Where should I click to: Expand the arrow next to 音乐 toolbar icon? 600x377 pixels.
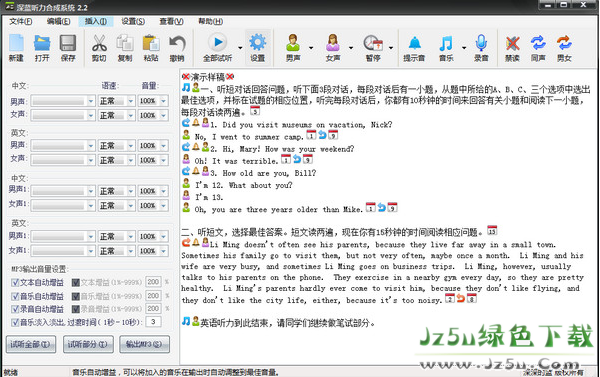[464, 48]
